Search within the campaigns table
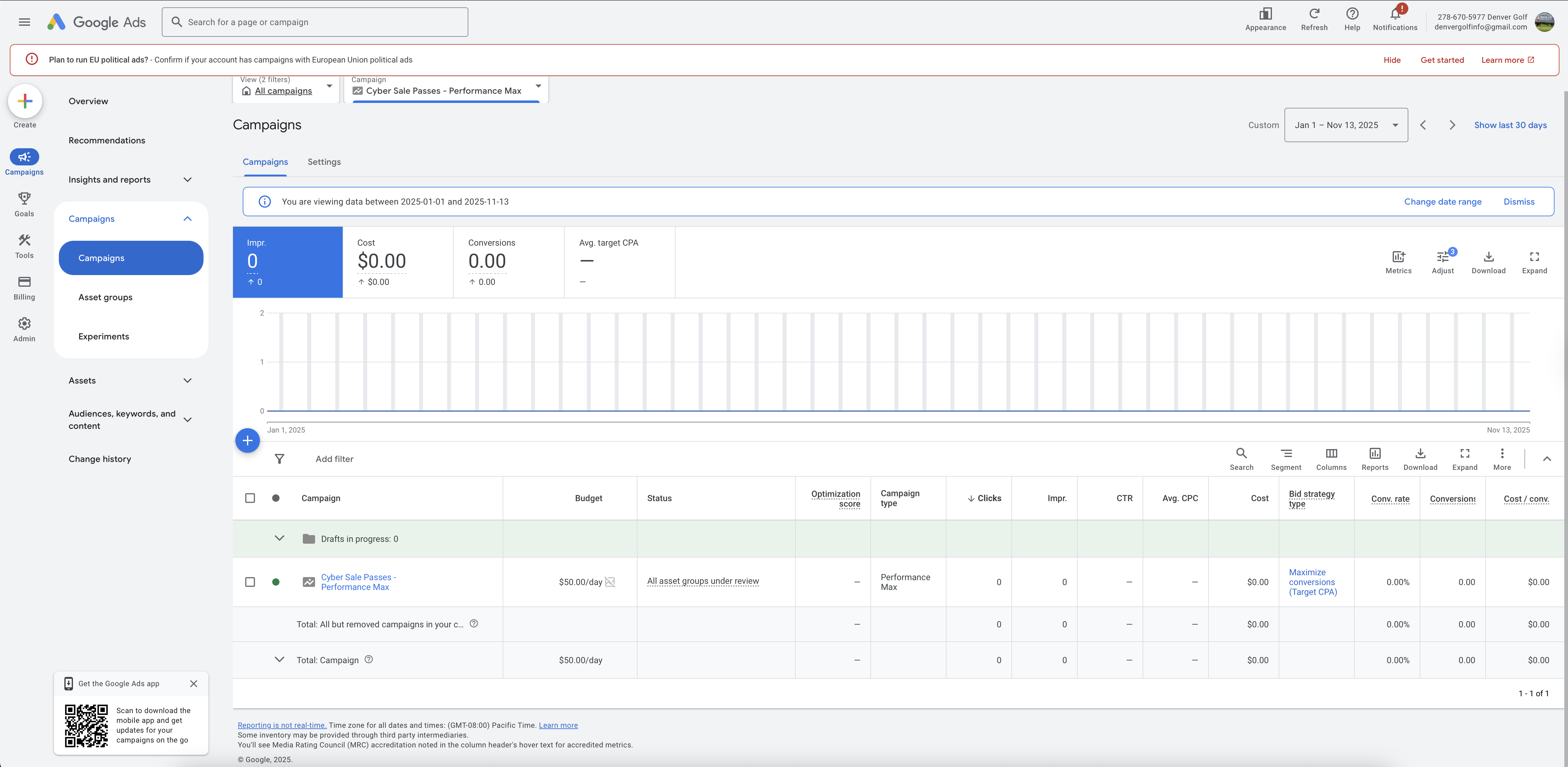The width and height of the screenshot is (1568, 767). [1241, 459]
